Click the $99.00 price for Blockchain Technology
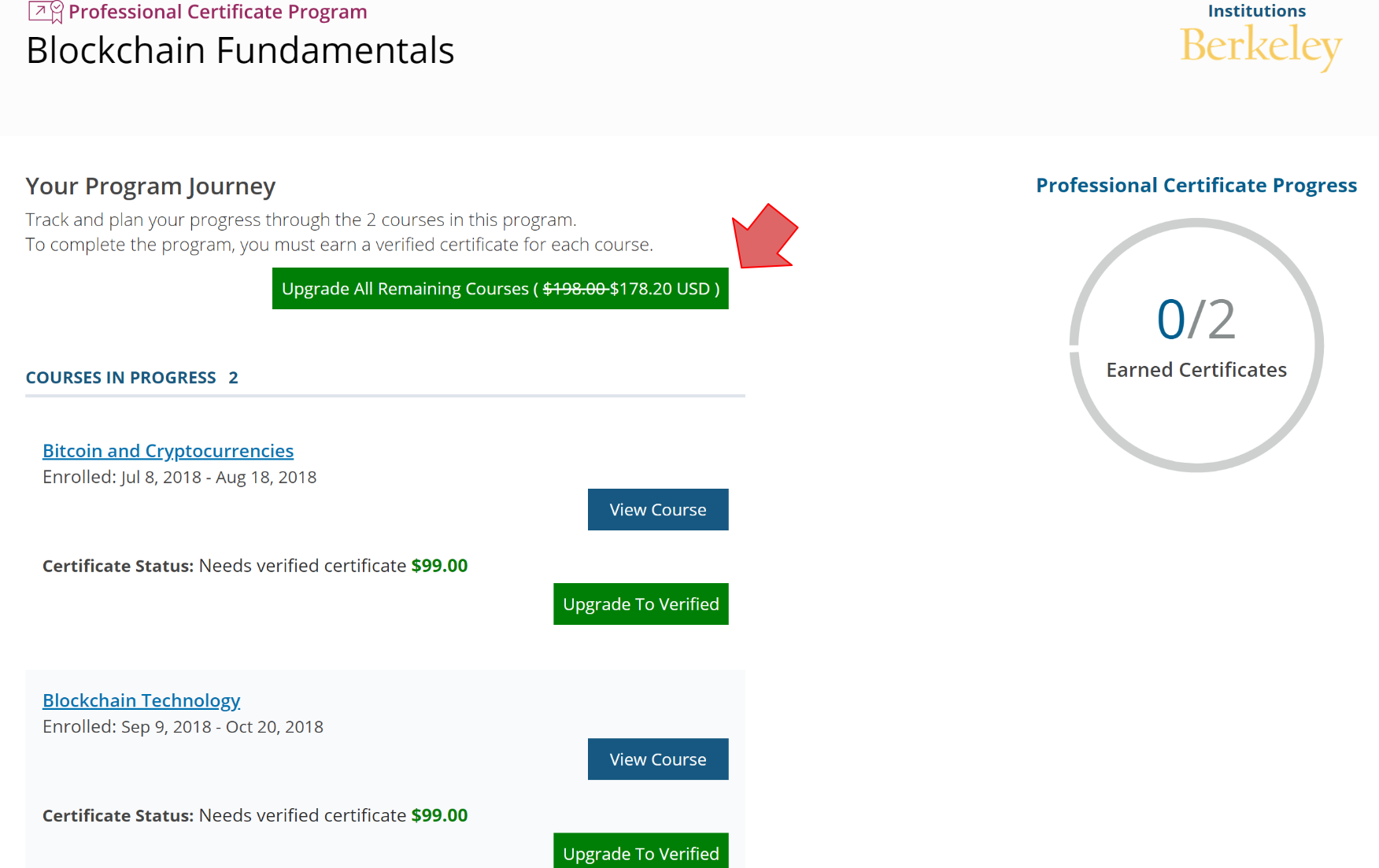 [439, 815]
